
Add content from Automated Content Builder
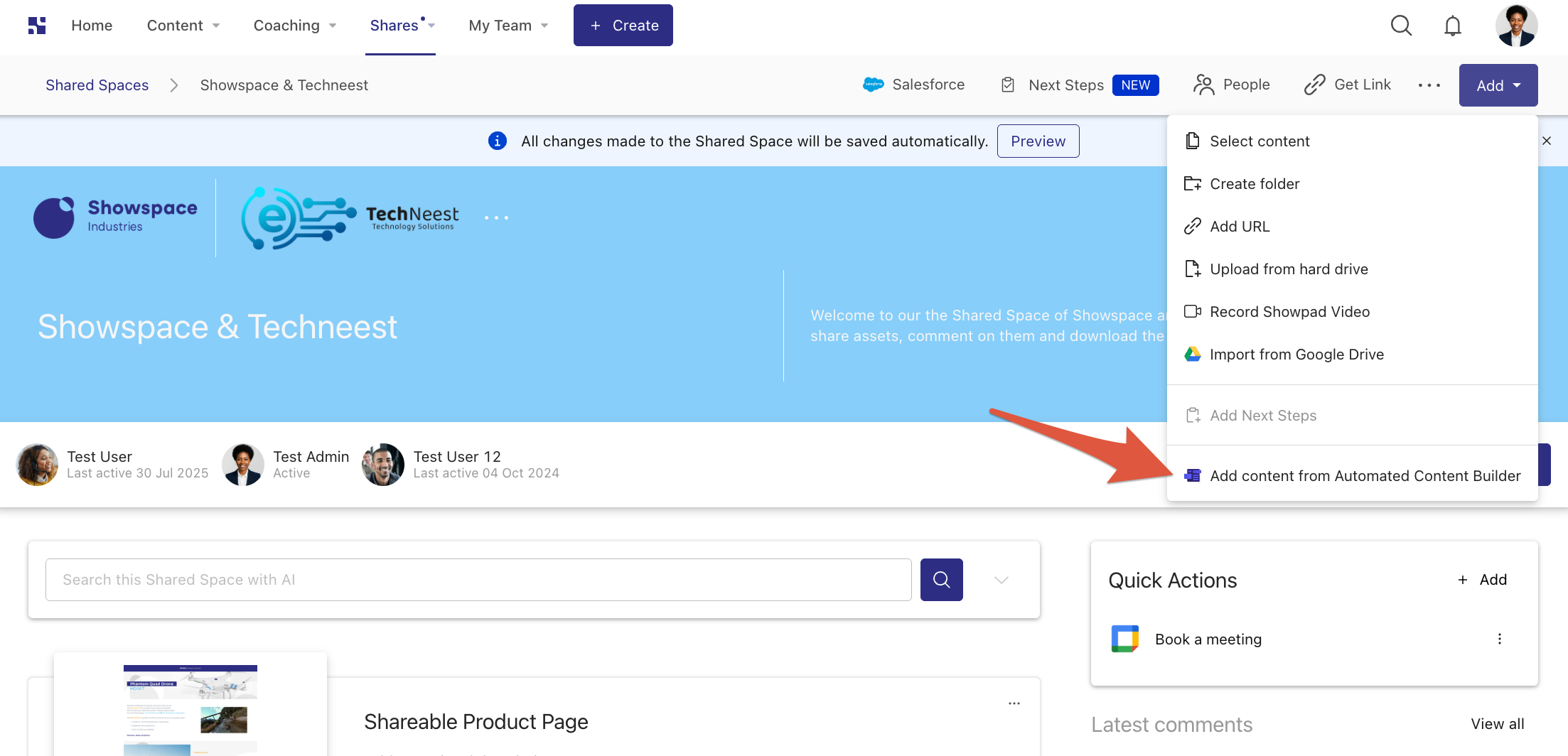point(1352,476)
